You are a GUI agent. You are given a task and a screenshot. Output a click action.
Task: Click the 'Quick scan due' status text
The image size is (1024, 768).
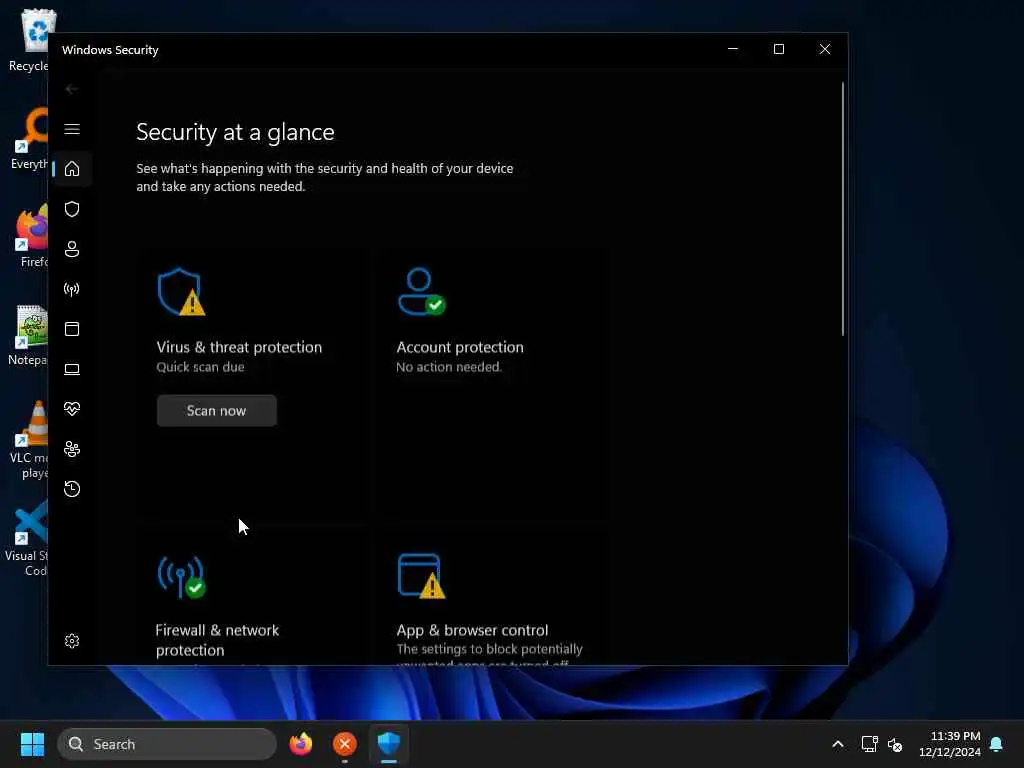(x=200, y=367)
